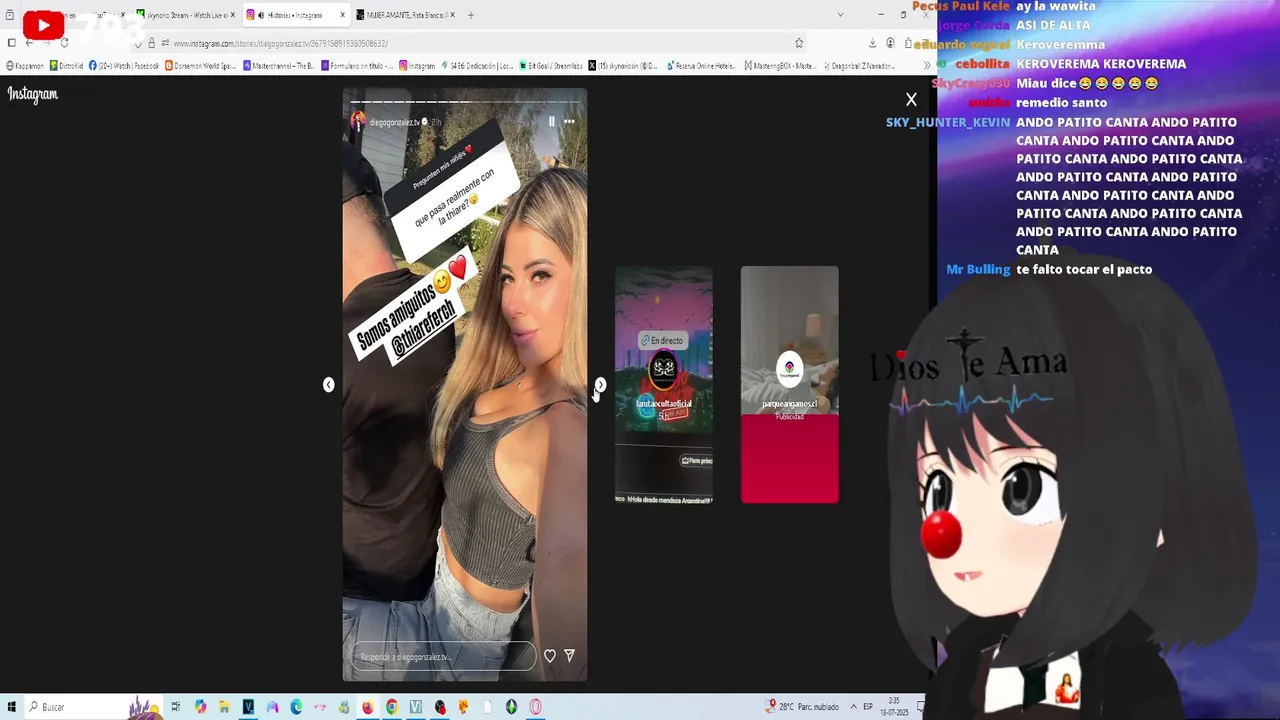
Task: Click the reply to diegogonzalez.tv input field
Action: click(444, 657)
